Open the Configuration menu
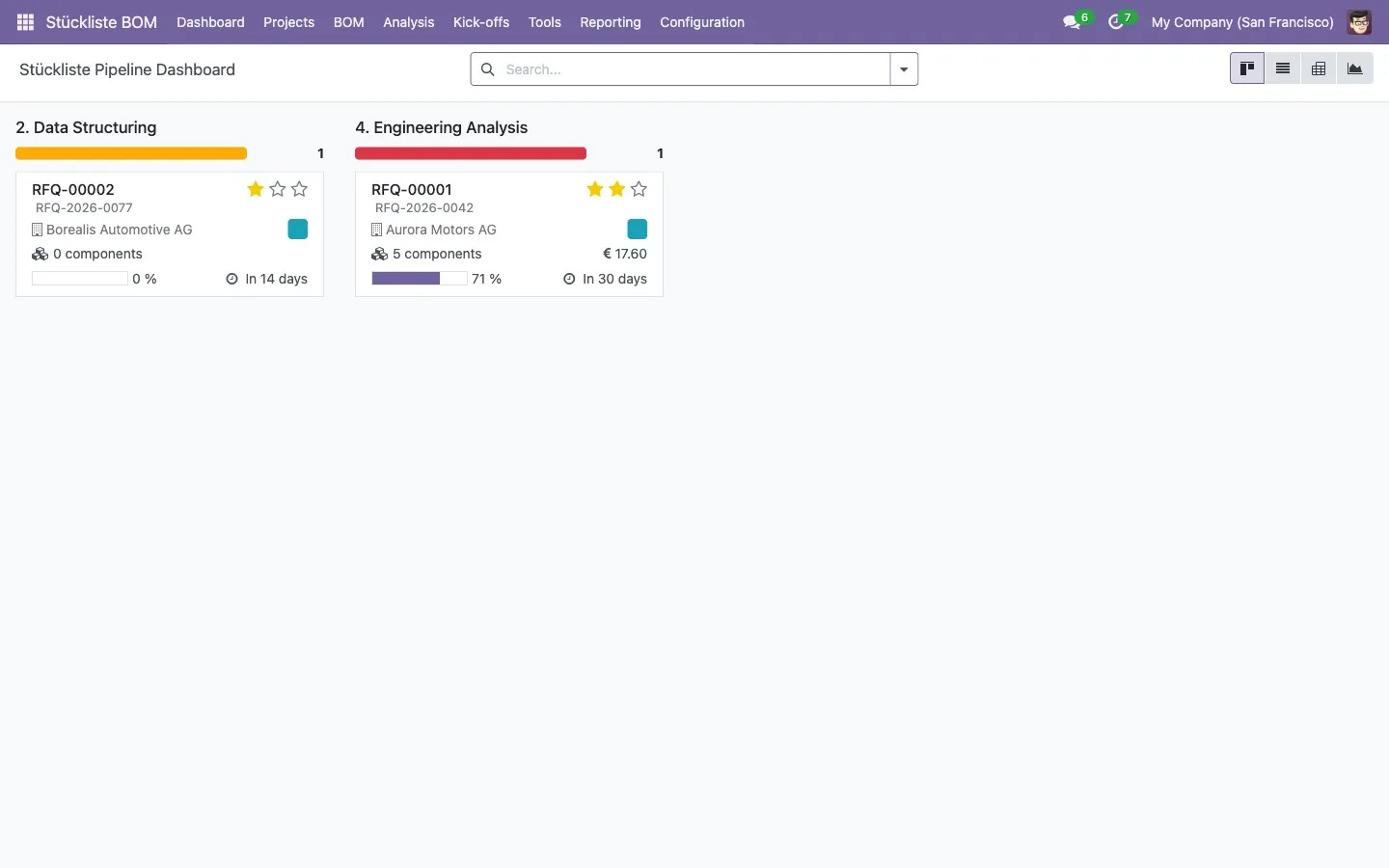Image resolution: width=1389 pixels, height=868 pixels. 702,22
